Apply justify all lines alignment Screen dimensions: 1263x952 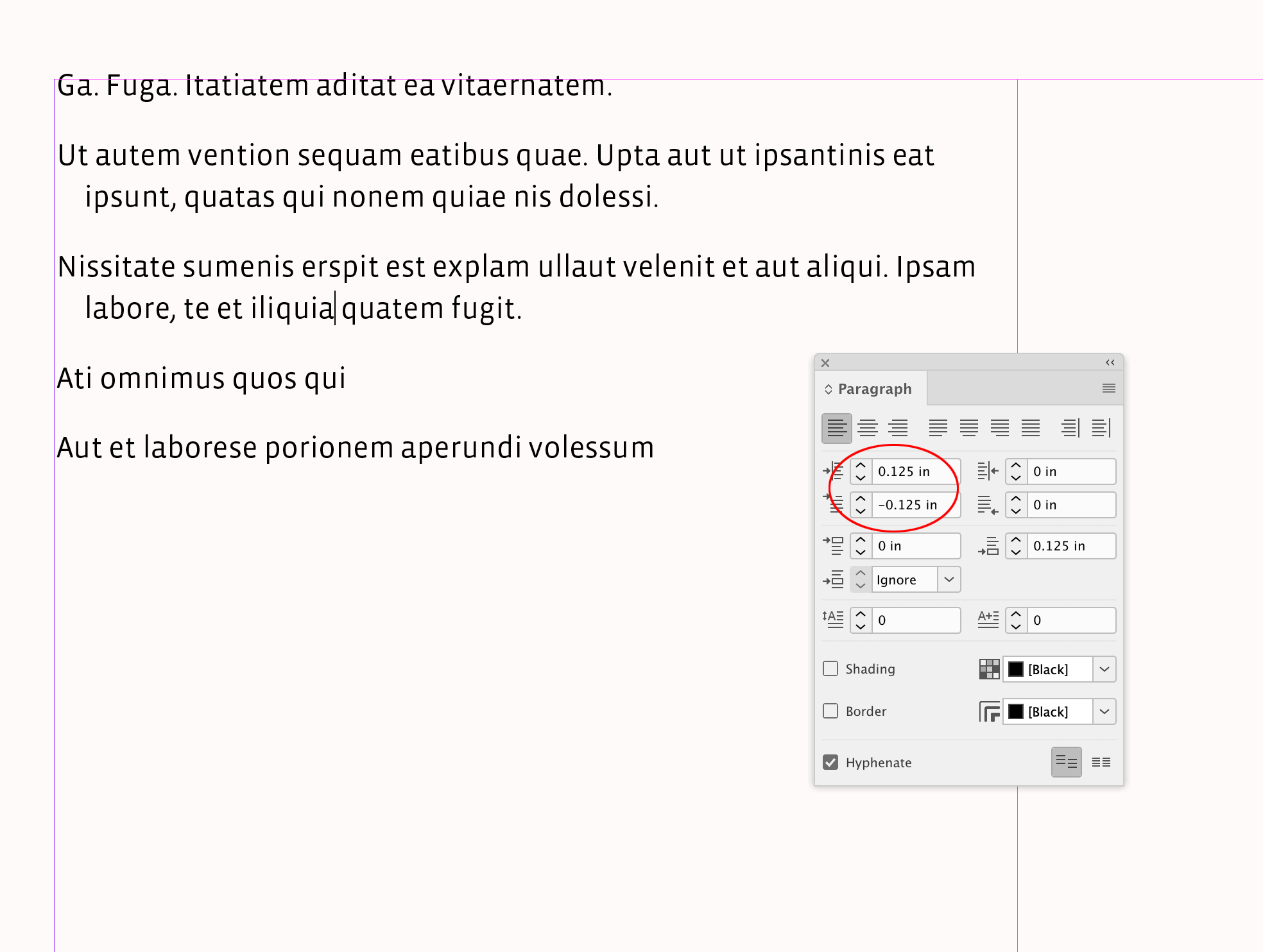click(x=1031, y=427)
